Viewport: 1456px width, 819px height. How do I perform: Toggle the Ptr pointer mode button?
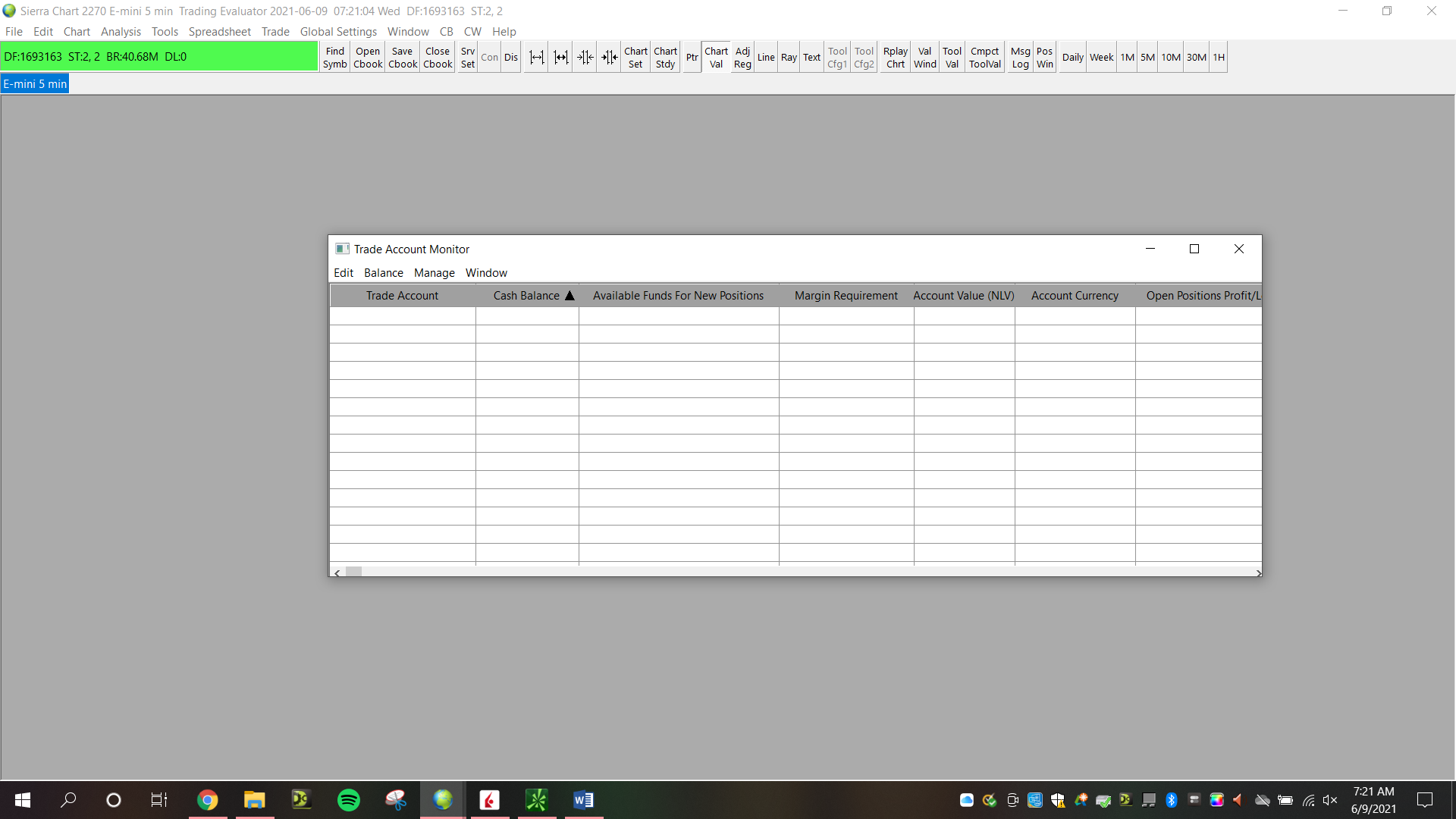[692, 58]
